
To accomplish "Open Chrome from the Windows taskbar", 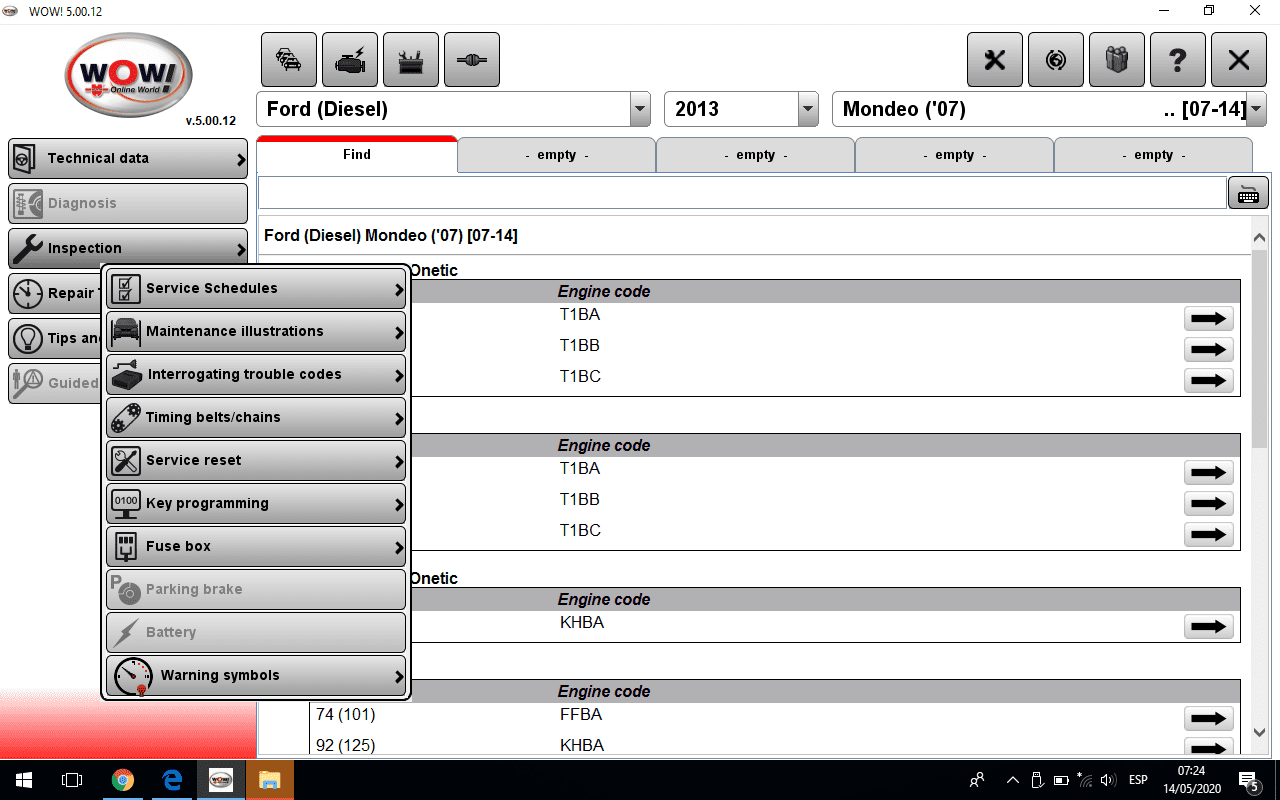I will coord(122,780).
